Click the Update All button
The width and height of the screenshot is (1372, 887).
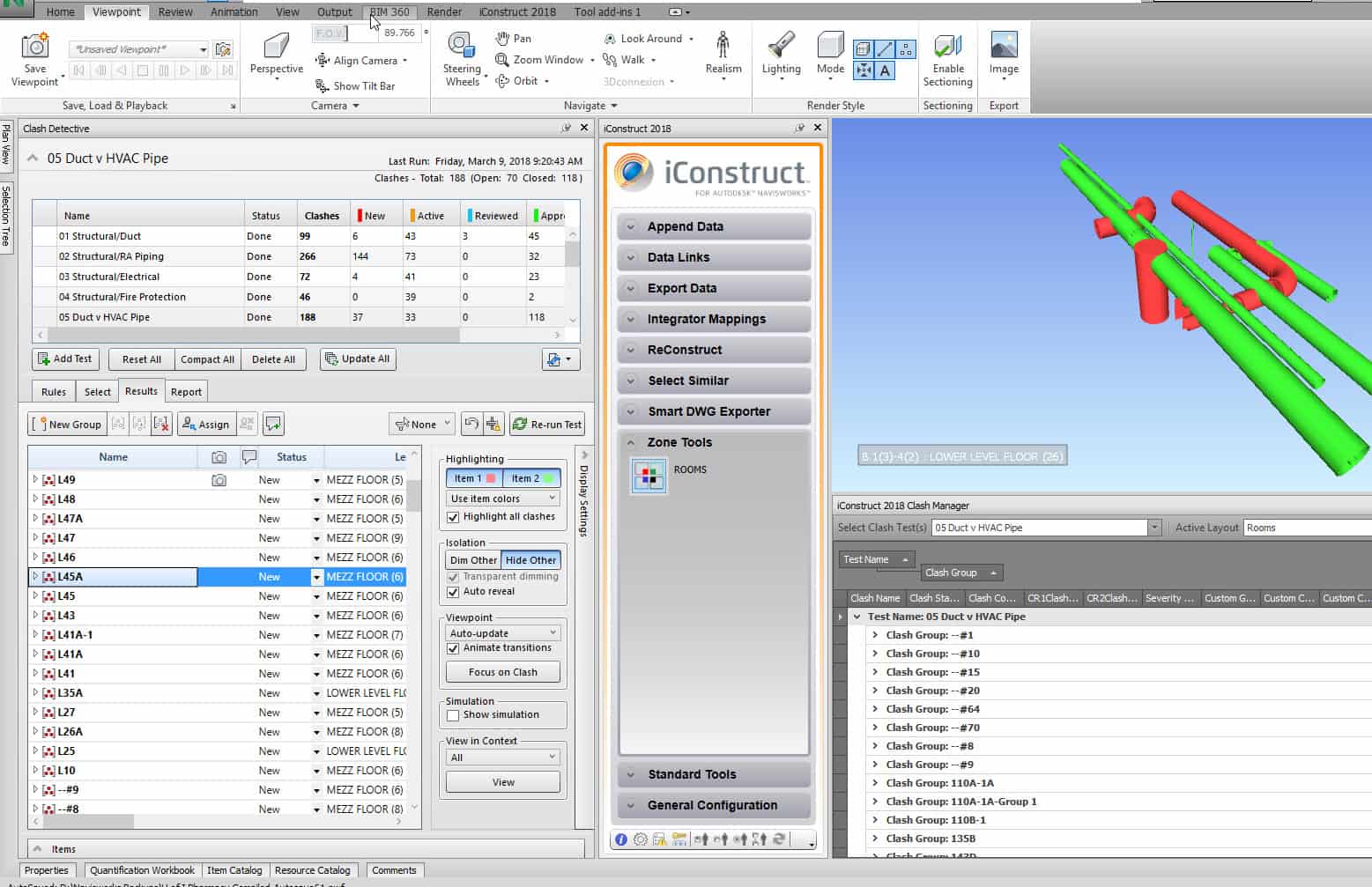(x=357, y=359)
